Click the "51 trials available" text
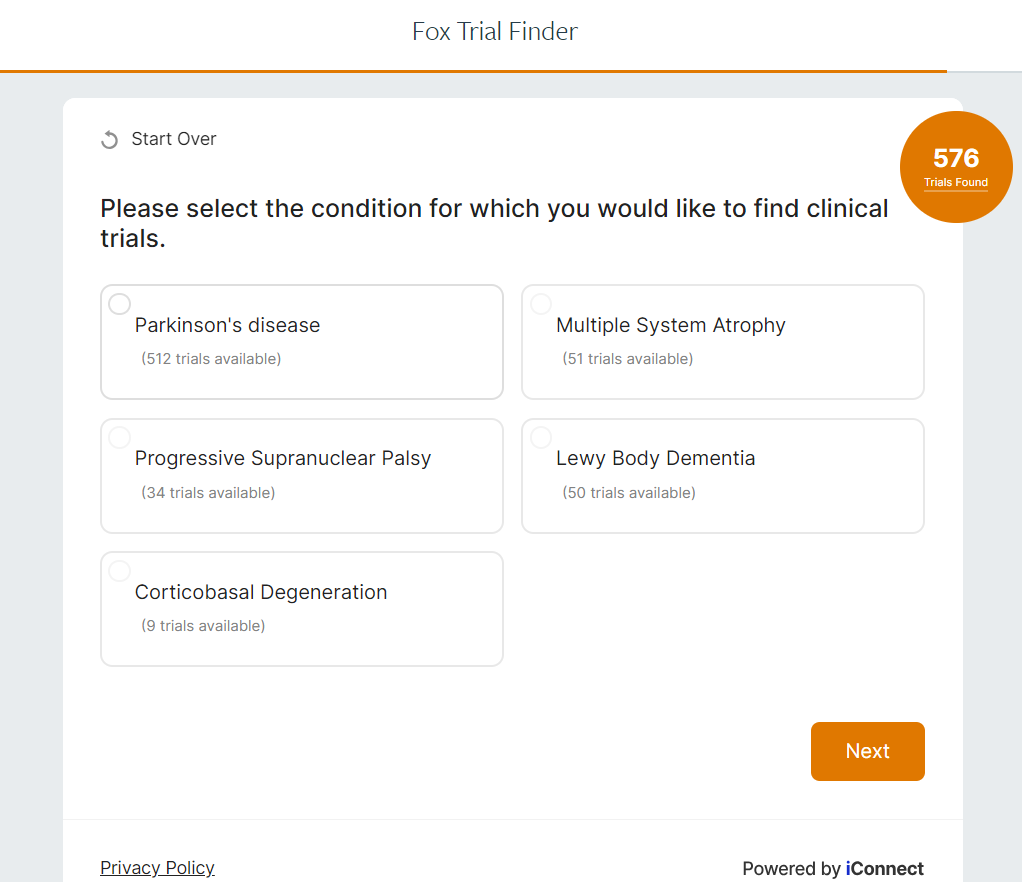 point(628,359)
